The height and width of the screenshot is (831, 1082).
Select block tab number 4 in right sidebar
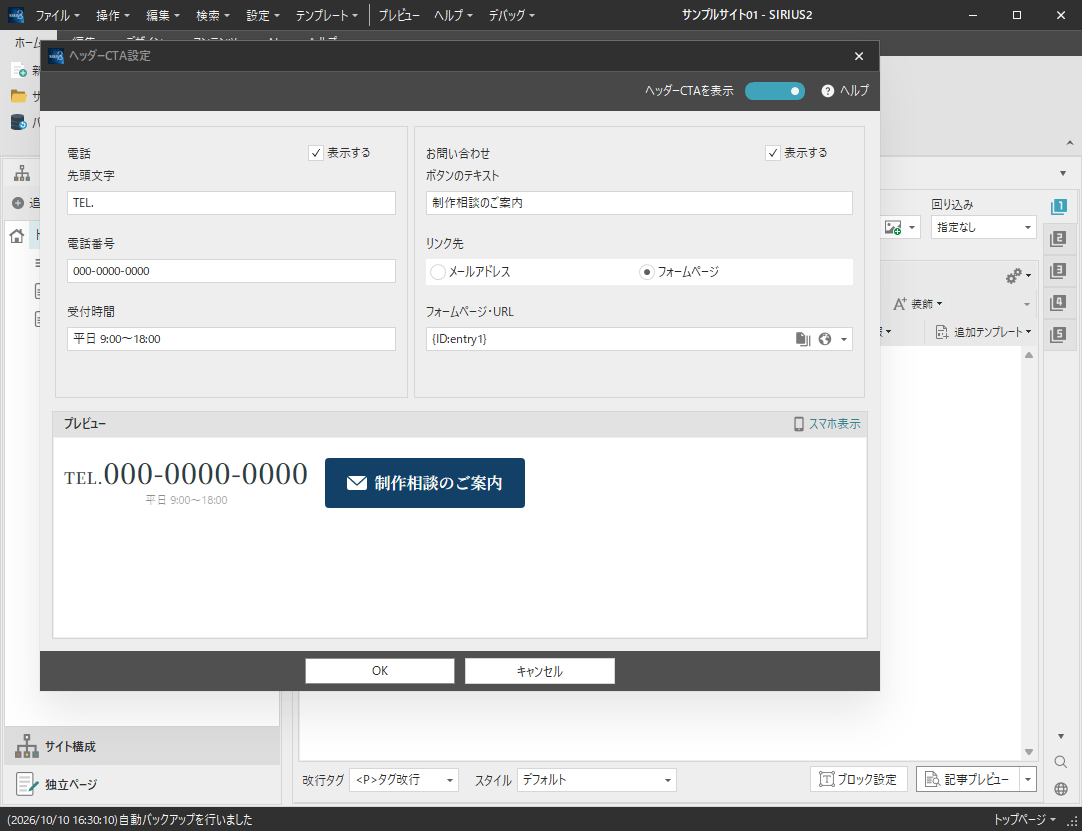pyautogui.click(x=1057, y=302)
